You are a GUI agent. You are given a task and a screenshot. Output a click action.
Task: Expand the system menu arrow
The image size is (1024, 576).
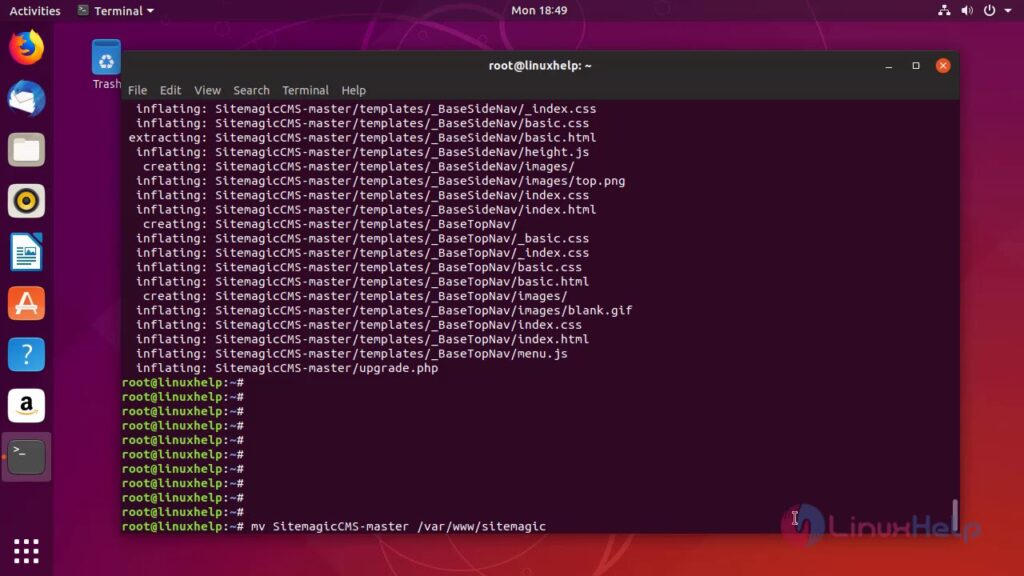(1008, 10)
